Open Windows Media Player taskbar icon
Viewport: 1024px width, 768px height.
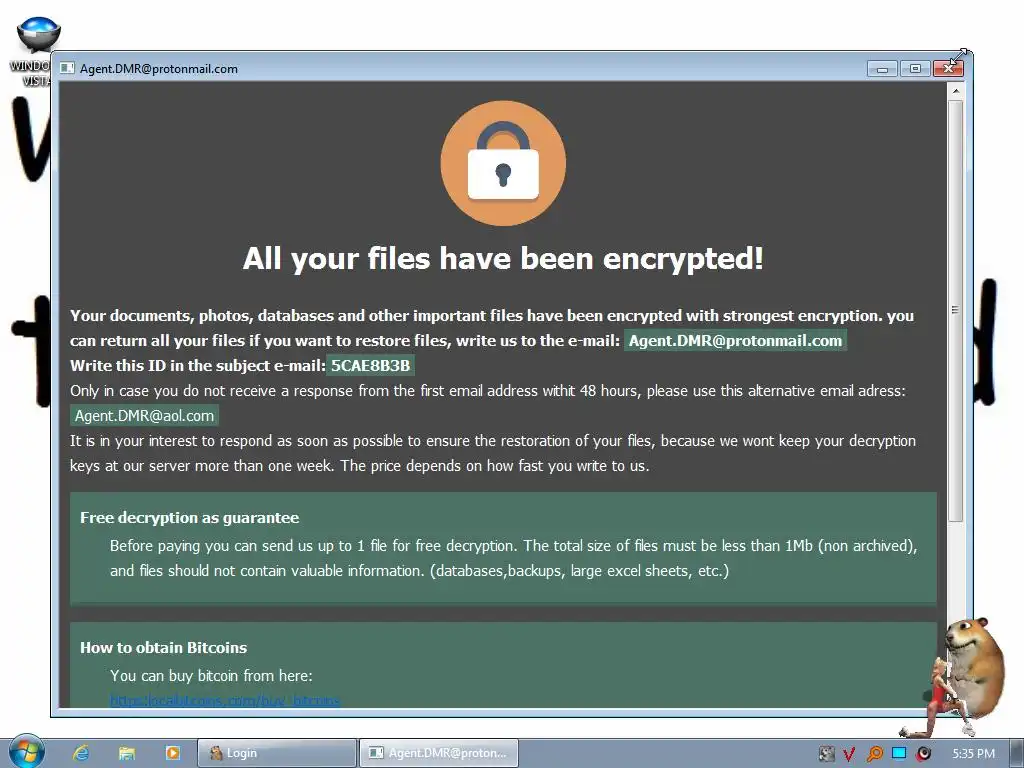(x=172, y=753)
